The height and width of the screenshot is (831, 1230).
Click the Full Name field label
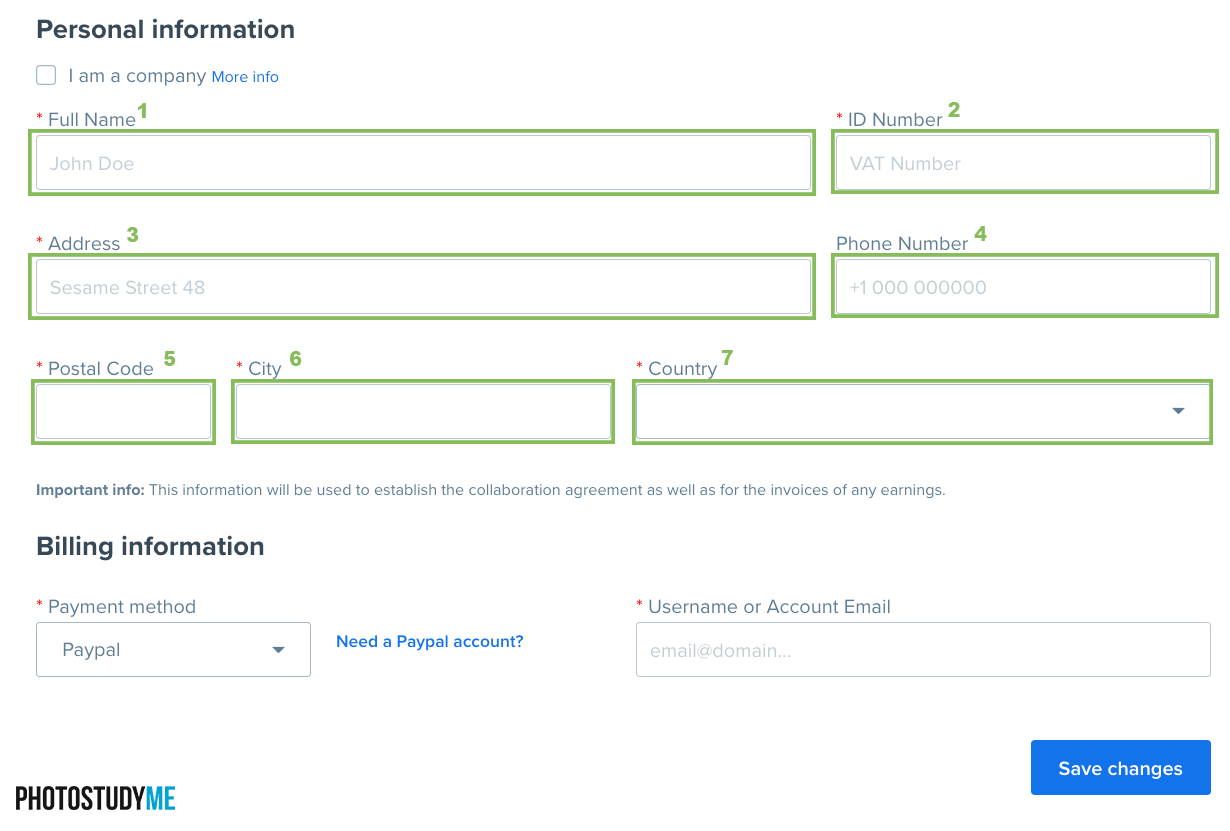pos(92,120)
